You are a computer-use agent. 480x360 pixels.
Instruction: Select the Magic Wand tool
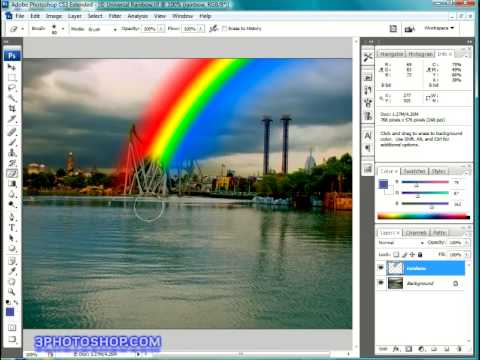click(12, 98)
